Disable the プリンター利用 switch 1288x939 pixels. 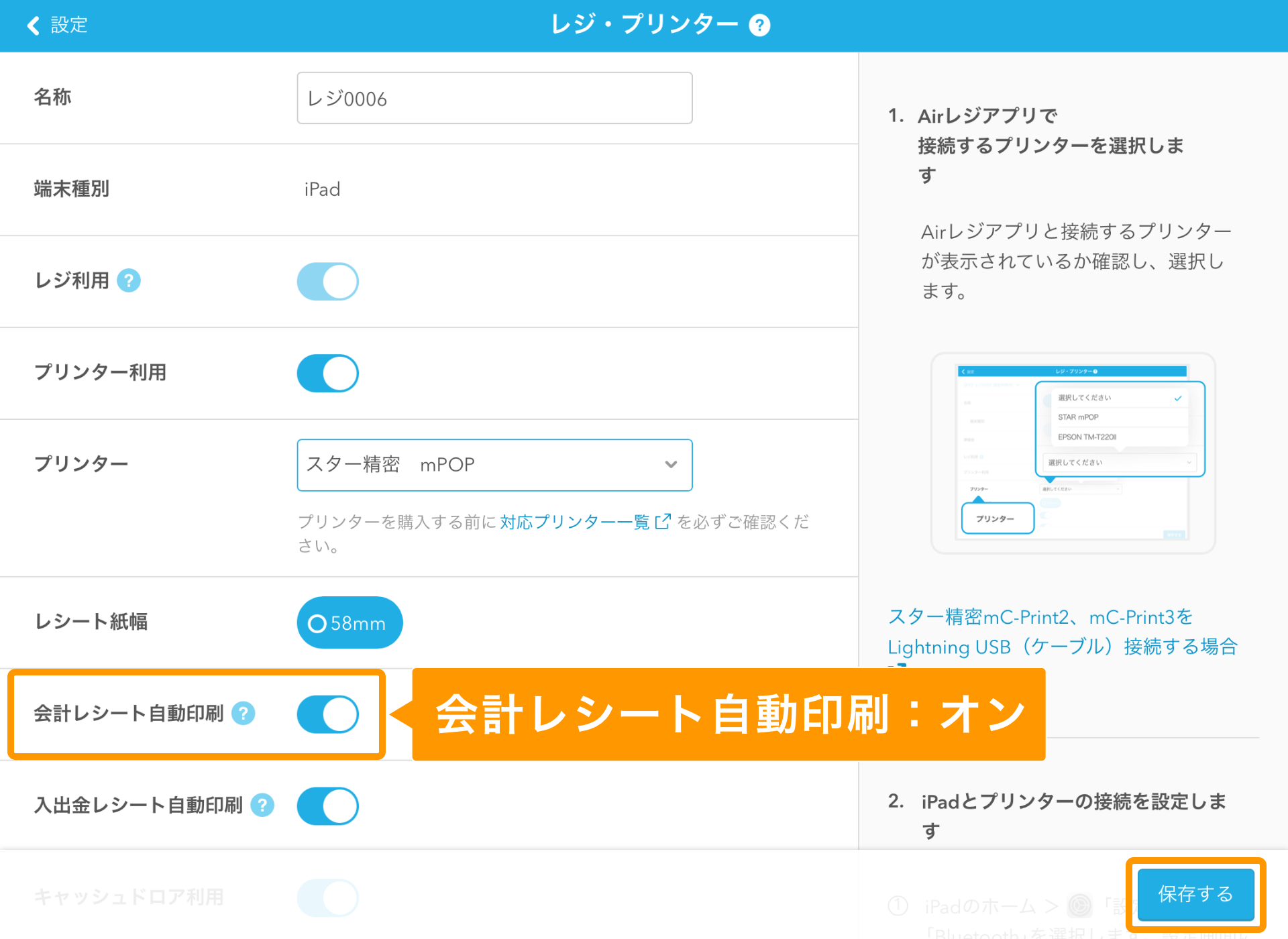point(327,374)
